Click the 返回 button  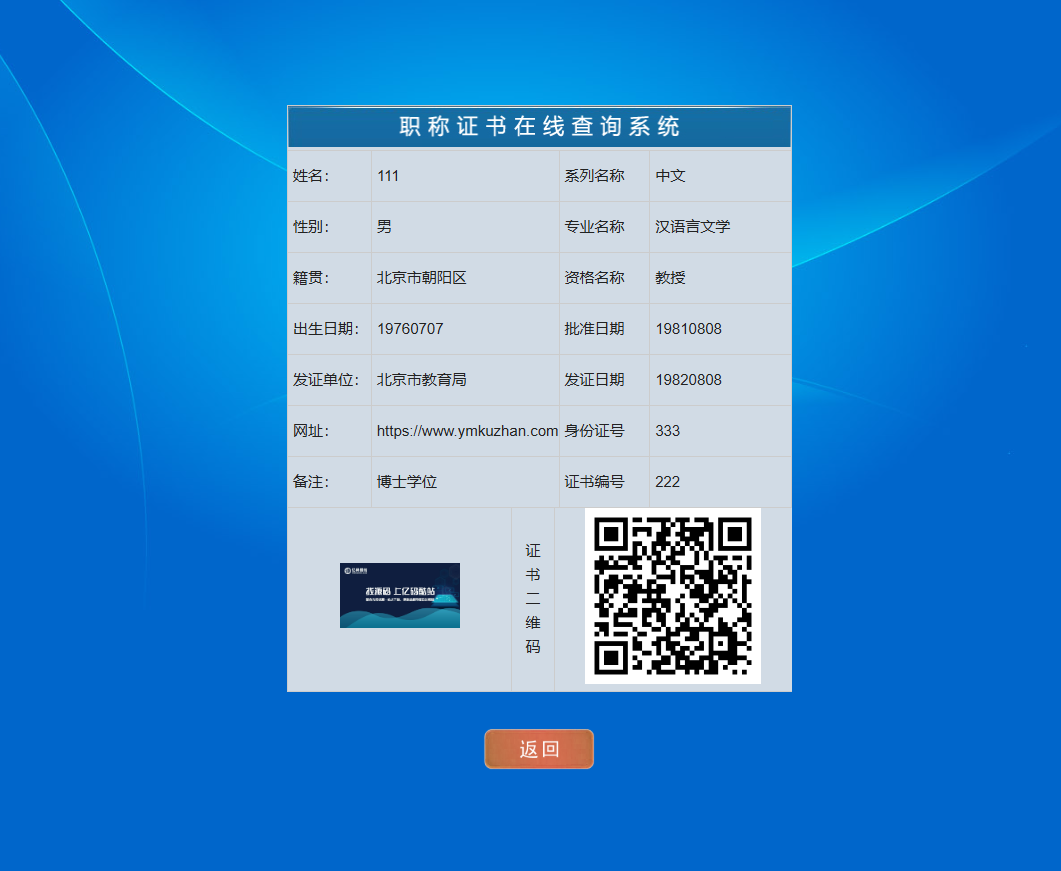[538, 748]
